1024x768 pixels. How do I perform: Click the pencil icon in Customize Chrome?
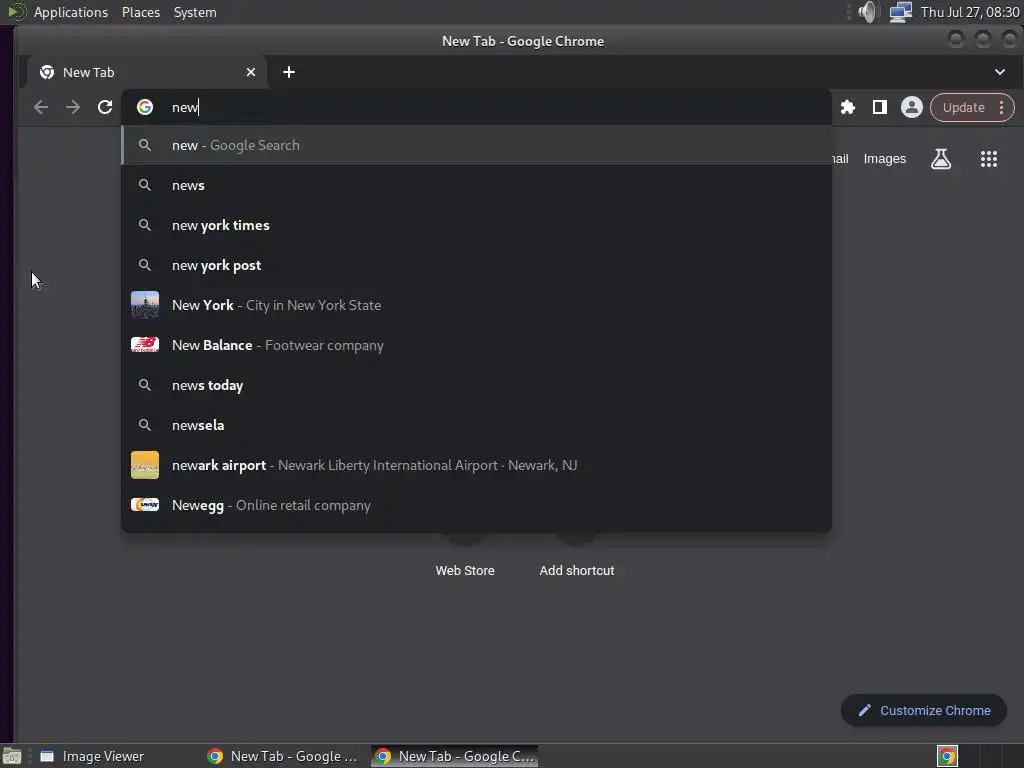pyautogui.click(x=865, y=711)
